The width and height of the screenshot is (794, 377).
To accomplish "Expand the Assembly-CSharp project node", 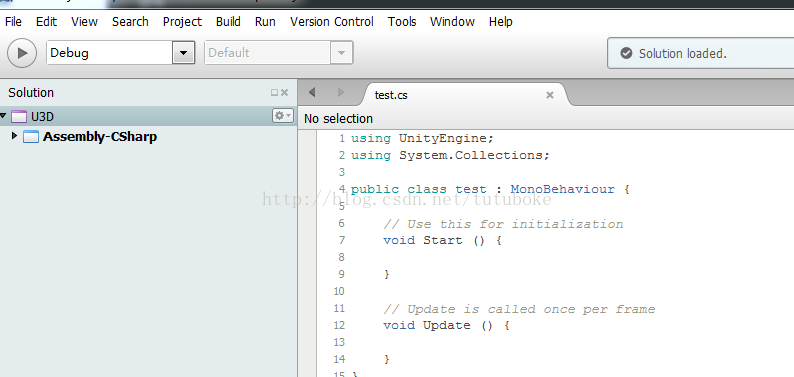I will pyautogui.click(x=14, y=136).
